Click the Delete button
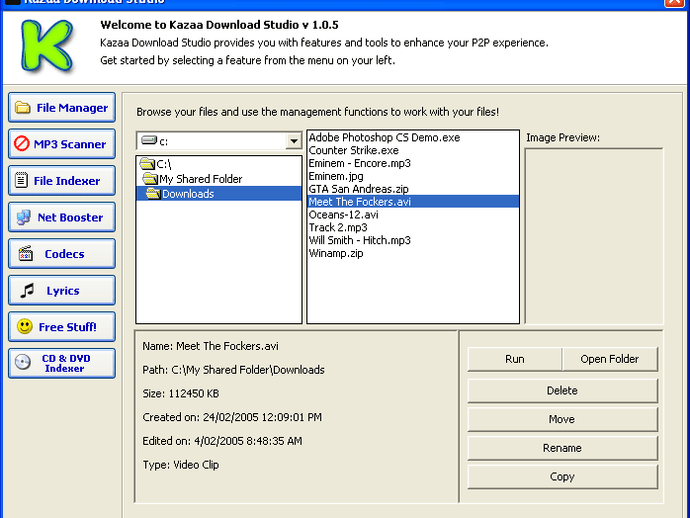690x518 pixels. [x=562, y=390]
